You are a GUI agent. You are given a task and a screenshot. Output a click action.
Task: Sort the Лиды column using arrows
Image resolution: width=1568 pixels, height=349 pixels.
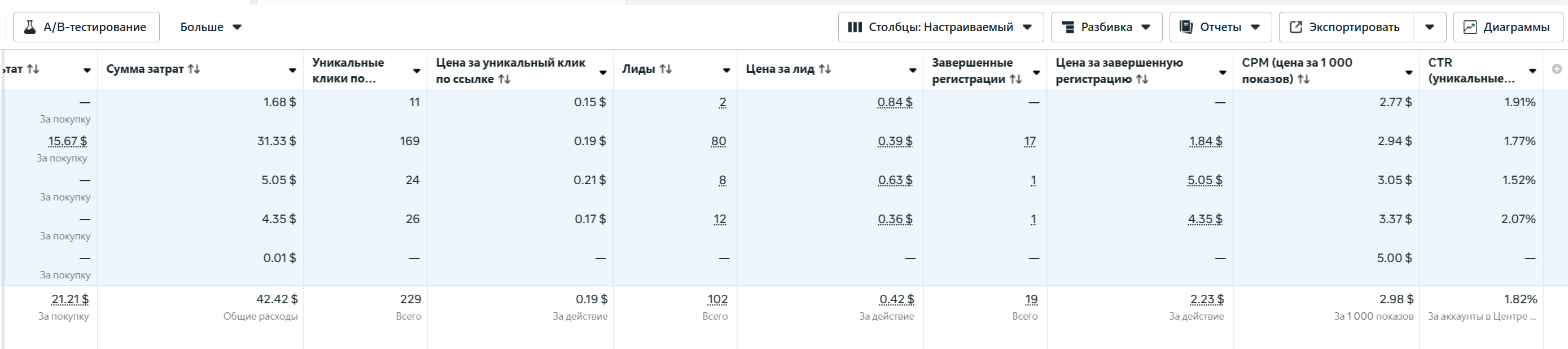tap(665, 69)
